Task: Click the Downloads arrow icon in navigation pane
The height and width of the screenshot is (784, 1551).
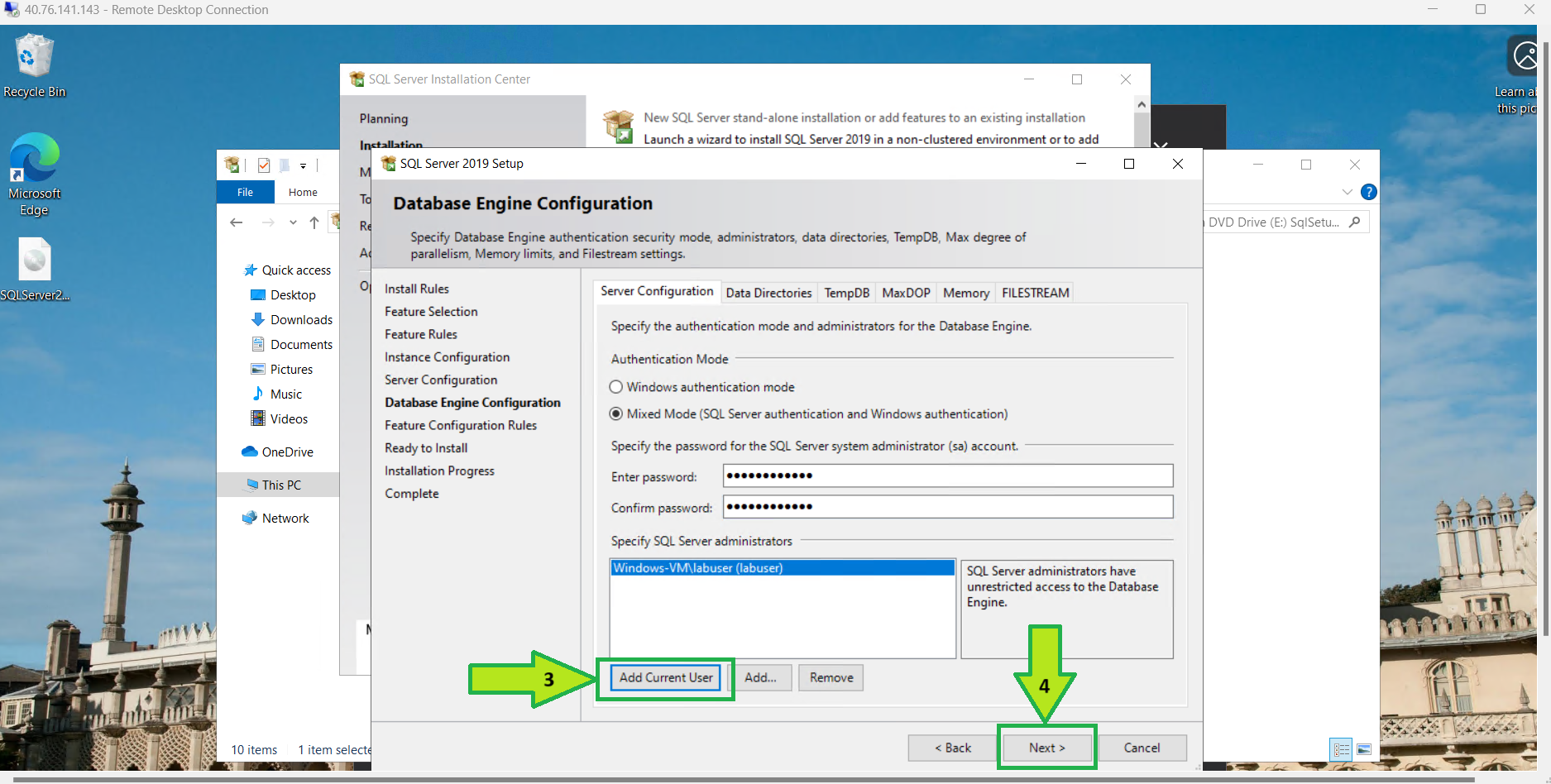Action: point(258,320)
